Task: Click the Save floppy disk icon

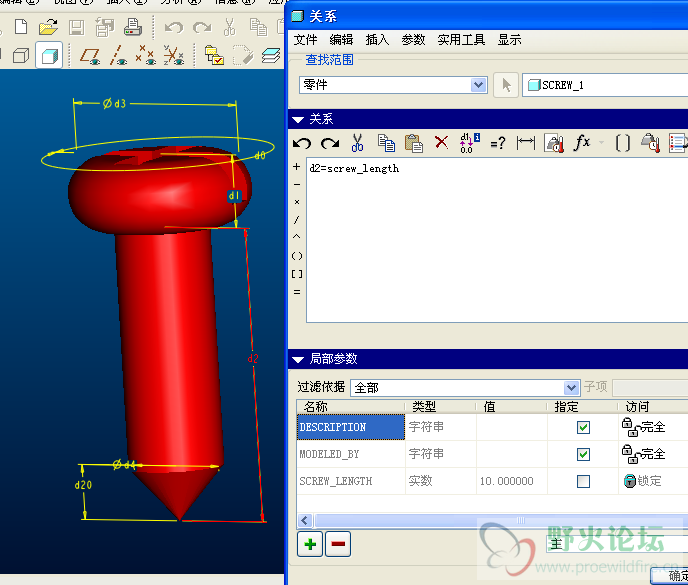Action: pyautogui.click(x=76, y=28)
